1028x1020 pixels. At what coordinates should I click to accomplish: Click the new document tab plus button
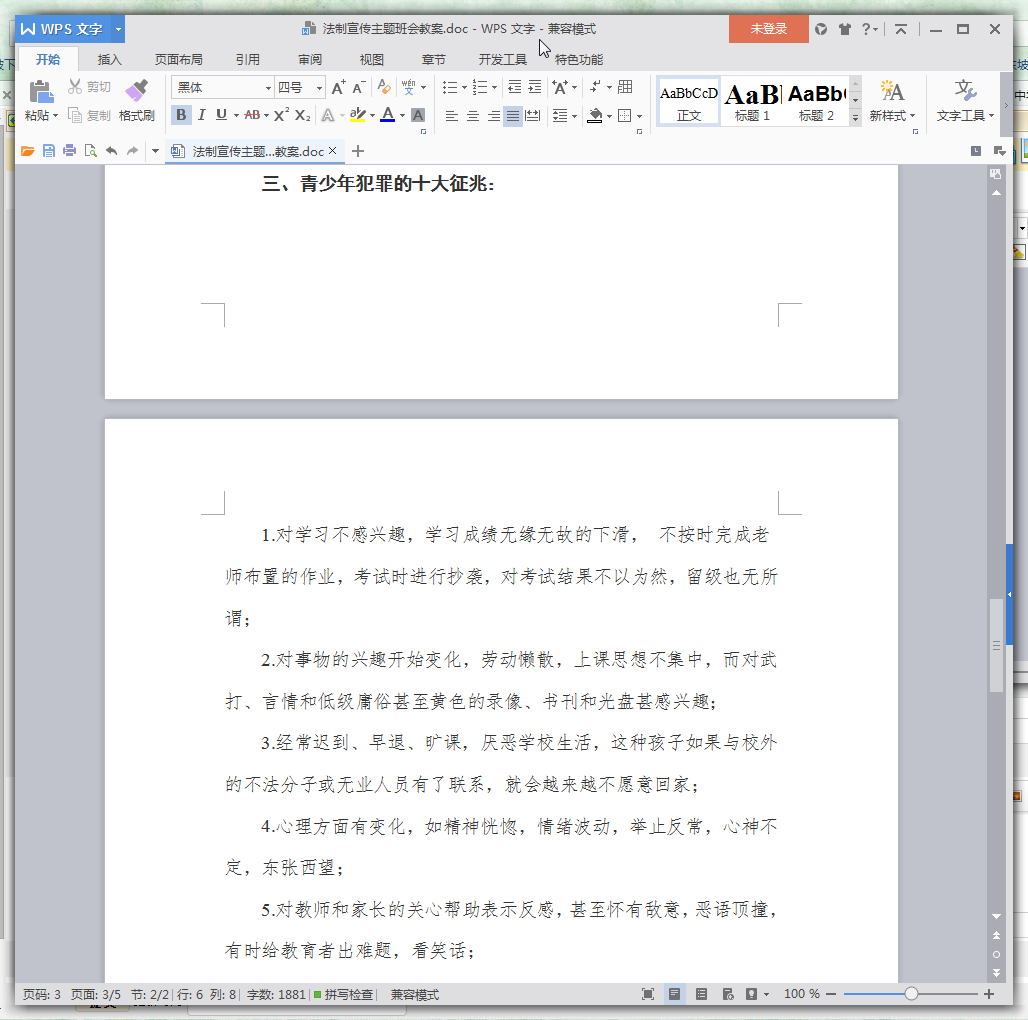click(357, 151)
